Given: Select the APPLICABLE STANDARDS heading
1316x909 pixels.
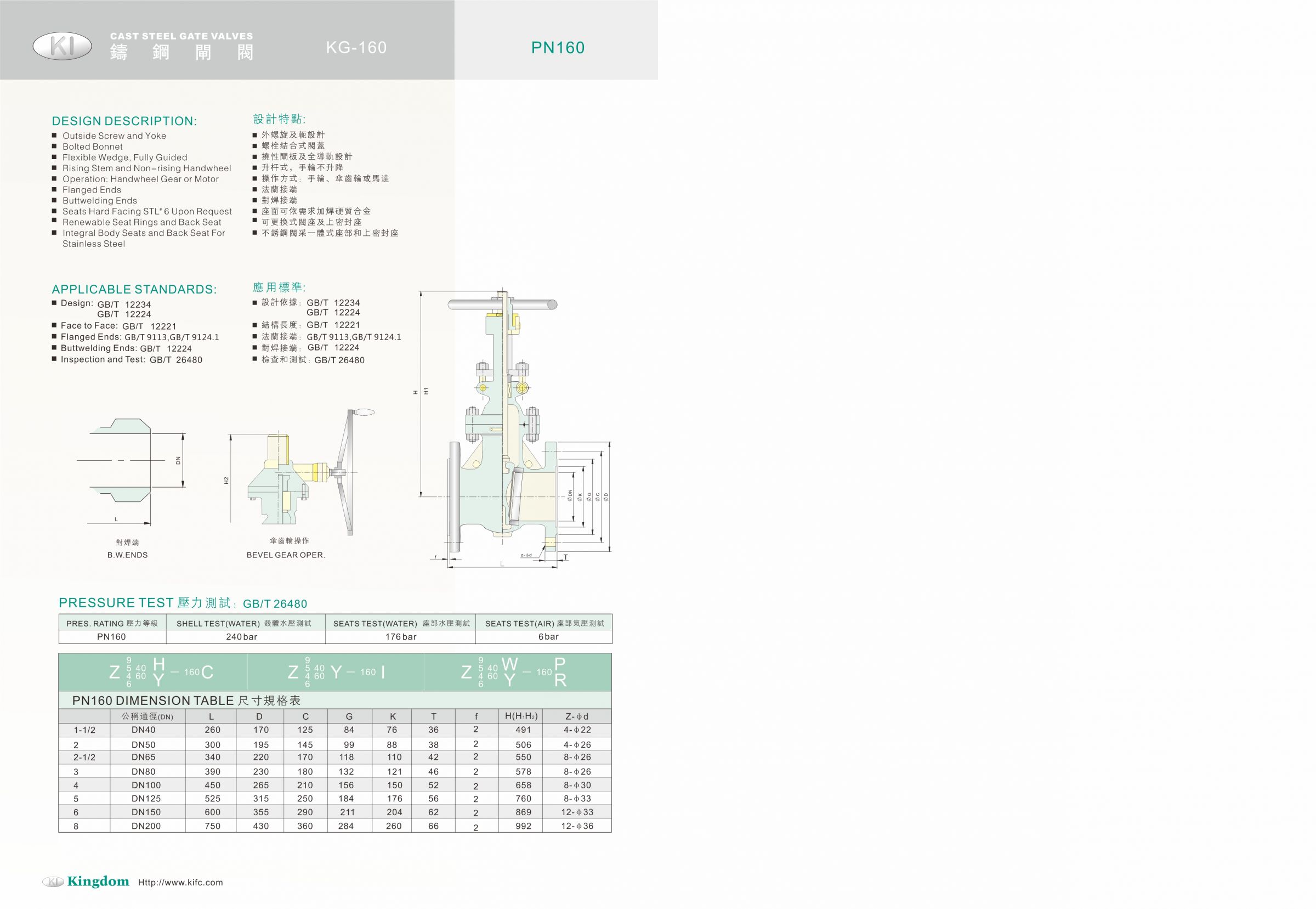Looking at the screenshot, I should click(x=134, y=289).
